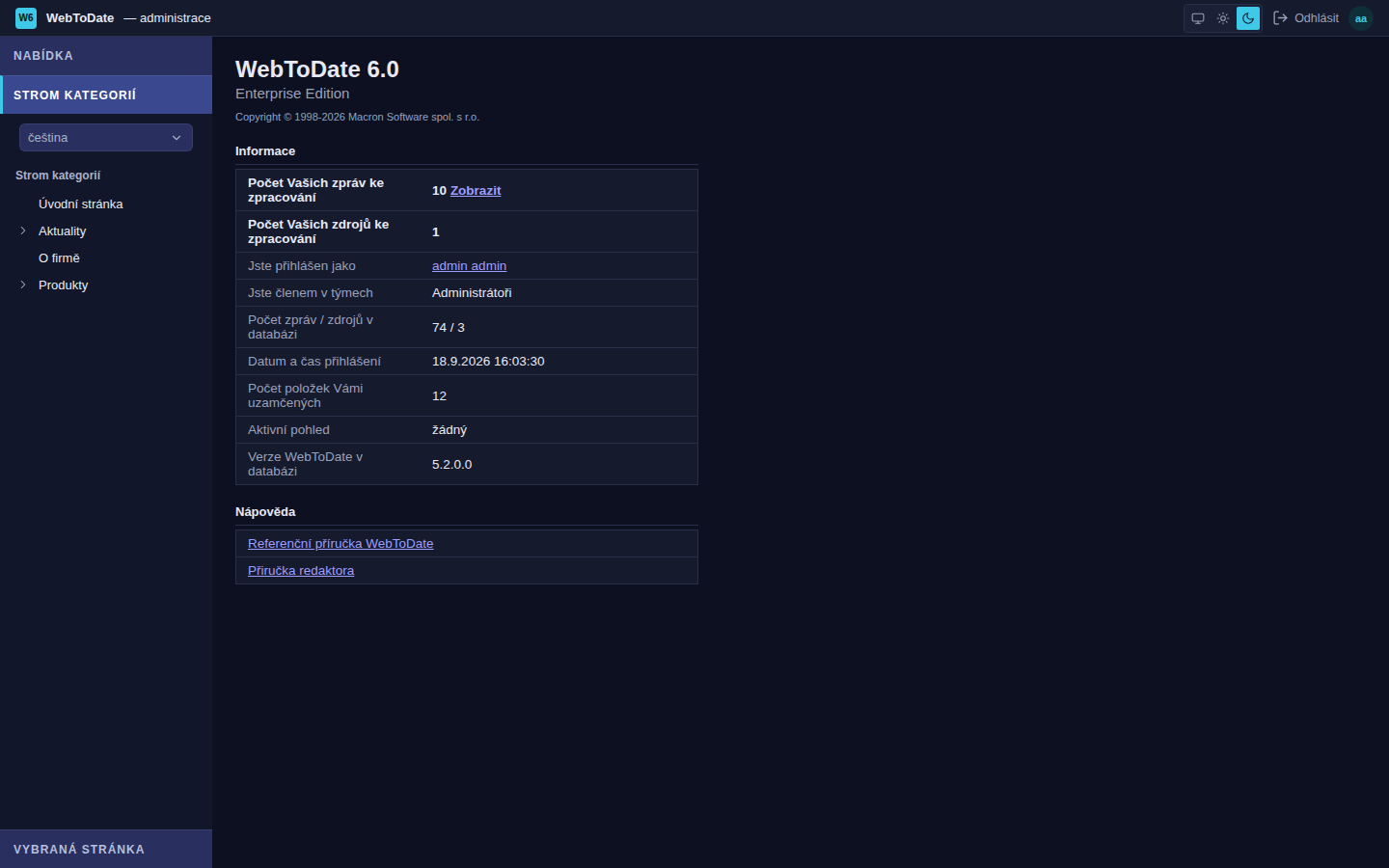
Task: Click the locked items count '12'
Action: (x=439, y=396)
